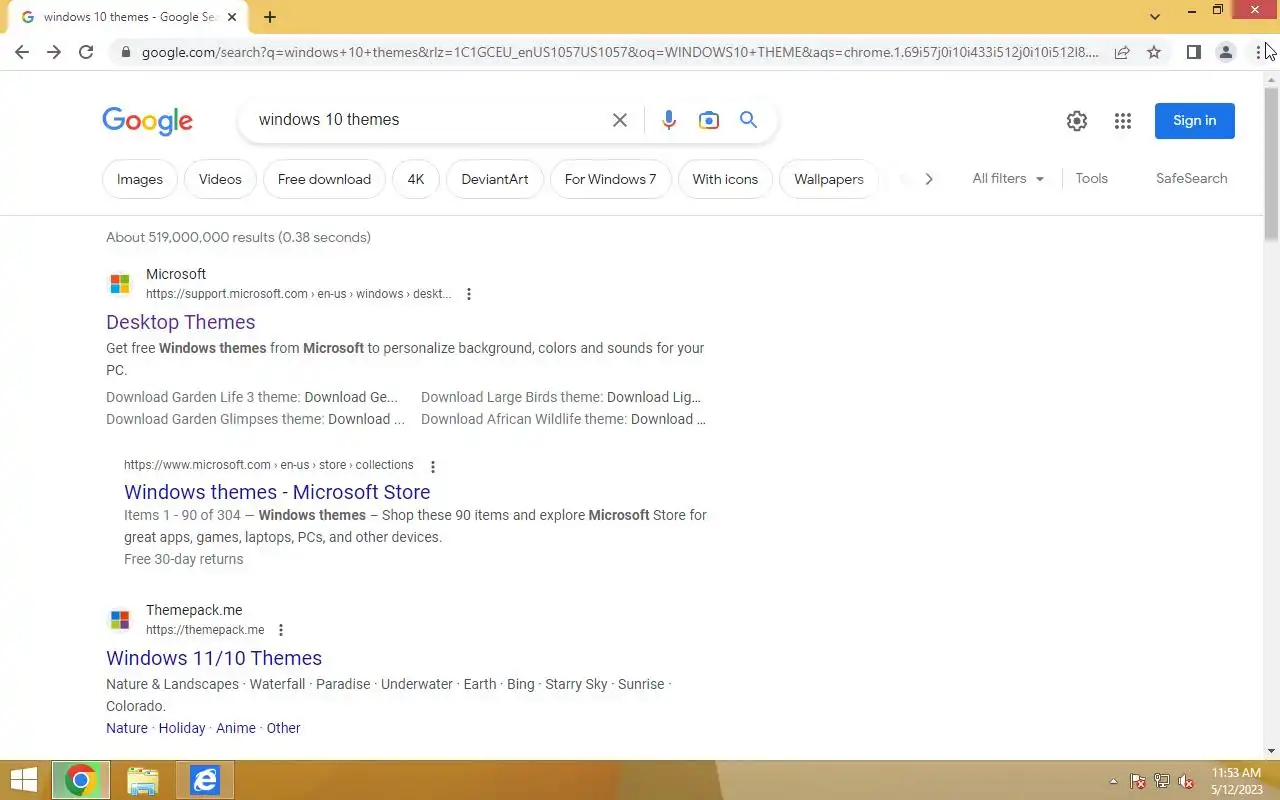The width and height of the screenshot is (1280, 800).
Task: Open the Other sitelink
Action: click(284, 728)
